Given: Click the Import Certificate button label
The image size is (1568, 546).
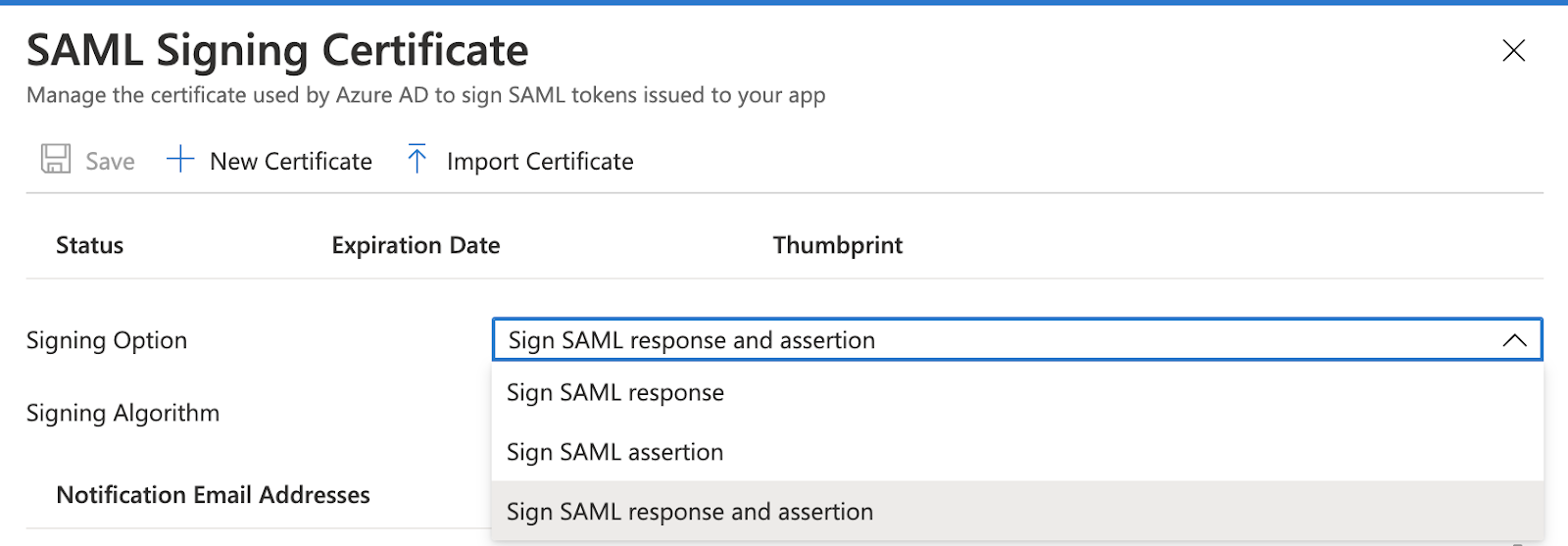Looking at the screenshot, I should [x=540, y=162].
